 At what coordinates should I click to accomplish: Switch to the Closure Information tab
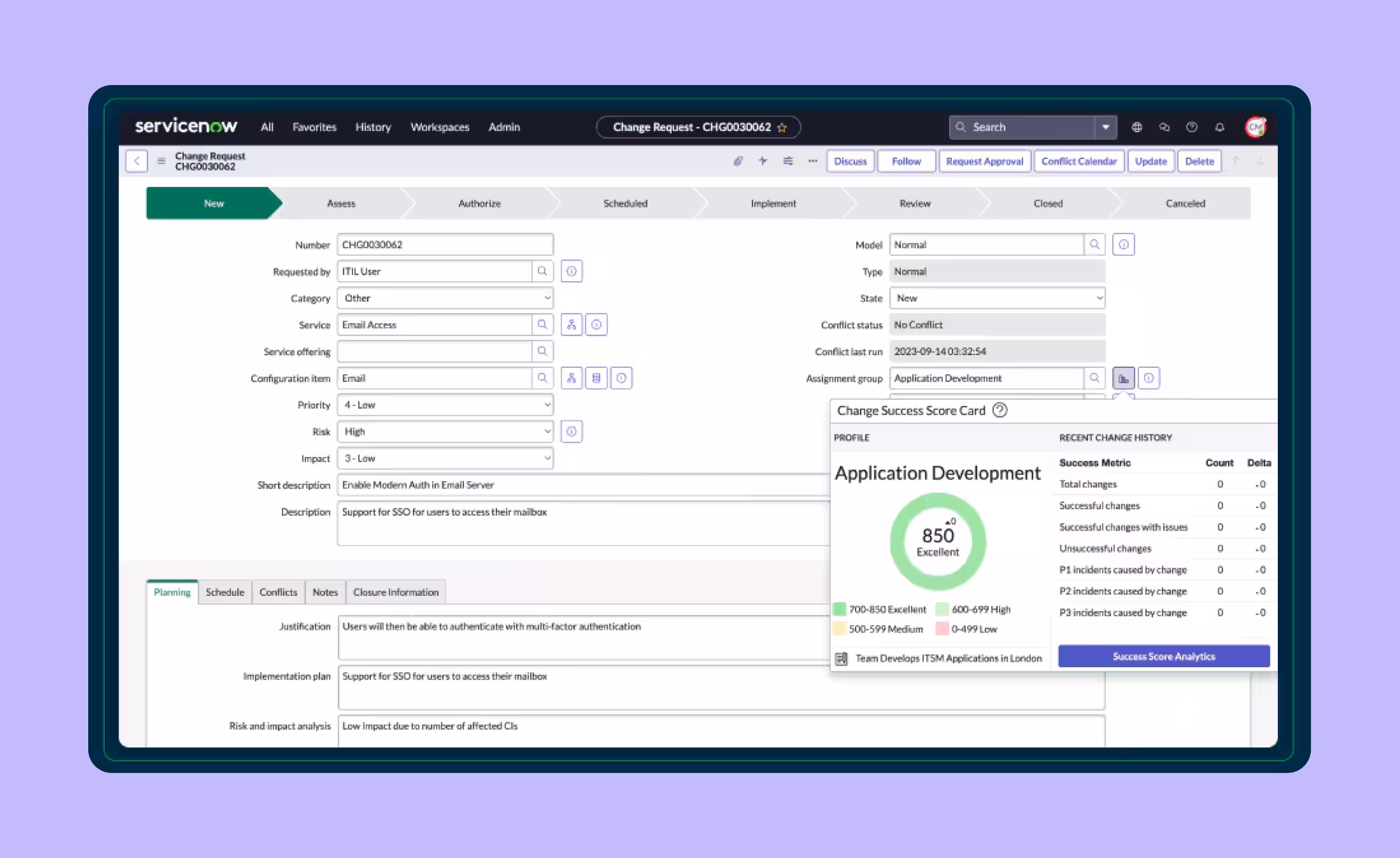pyautogui.click(x=396, y=592)
